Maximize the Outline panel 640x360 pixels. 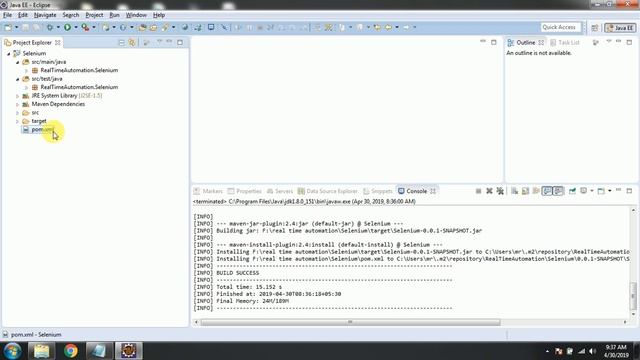pos(629,42)
